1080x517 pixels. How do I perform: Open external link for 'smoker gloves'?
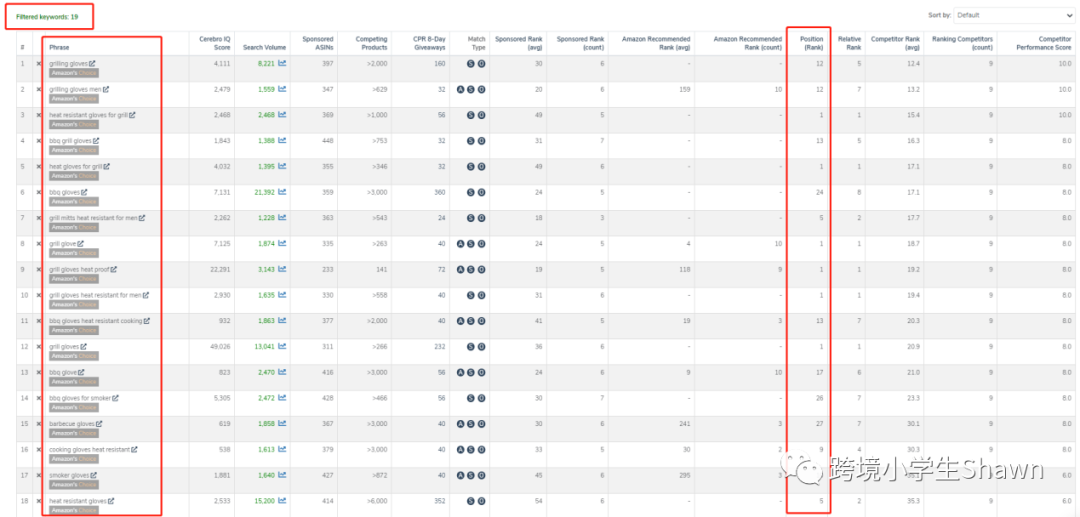(x=93, y=474)
